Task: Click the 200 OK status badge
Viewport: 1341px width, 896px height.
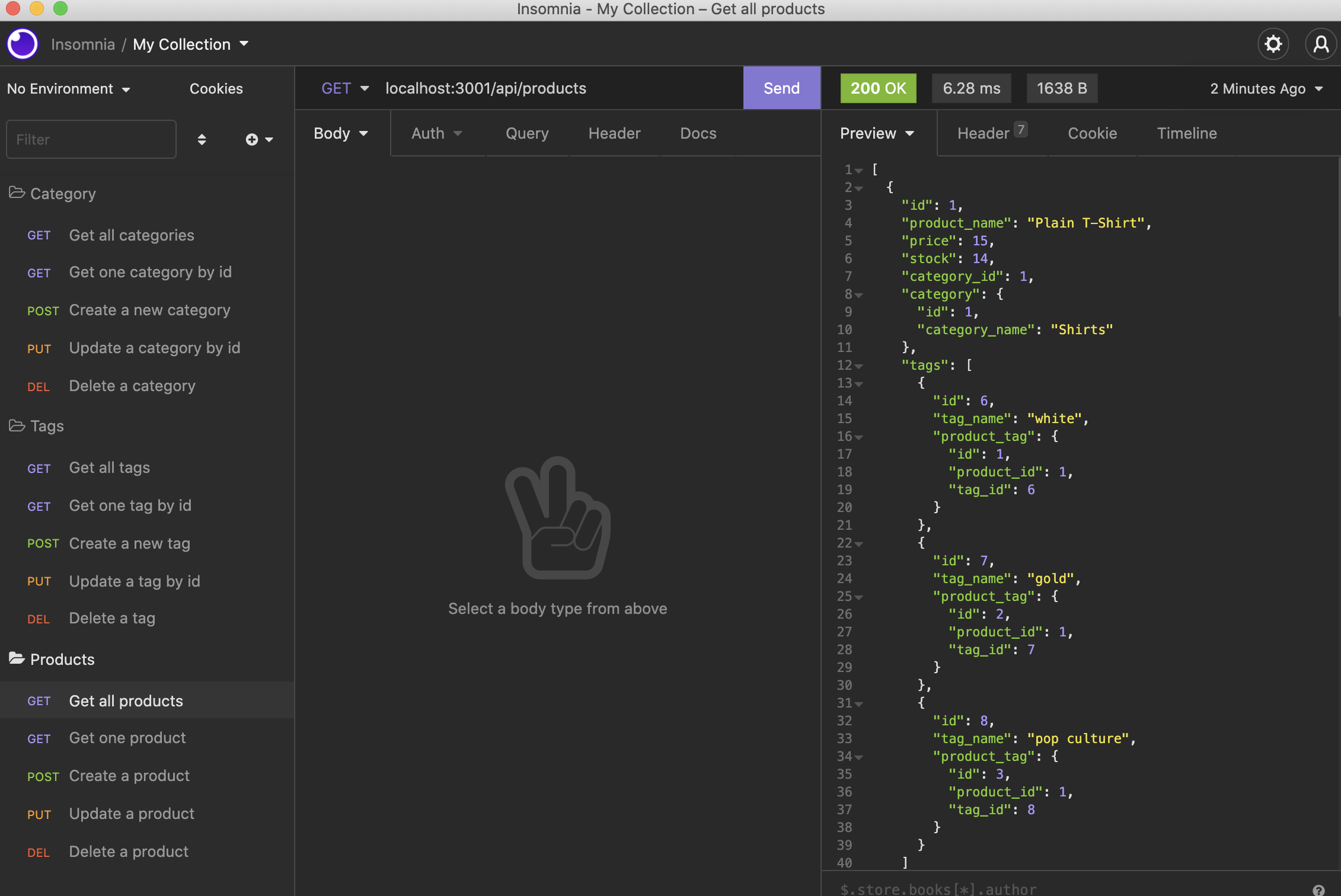Action: click(878, 88)
